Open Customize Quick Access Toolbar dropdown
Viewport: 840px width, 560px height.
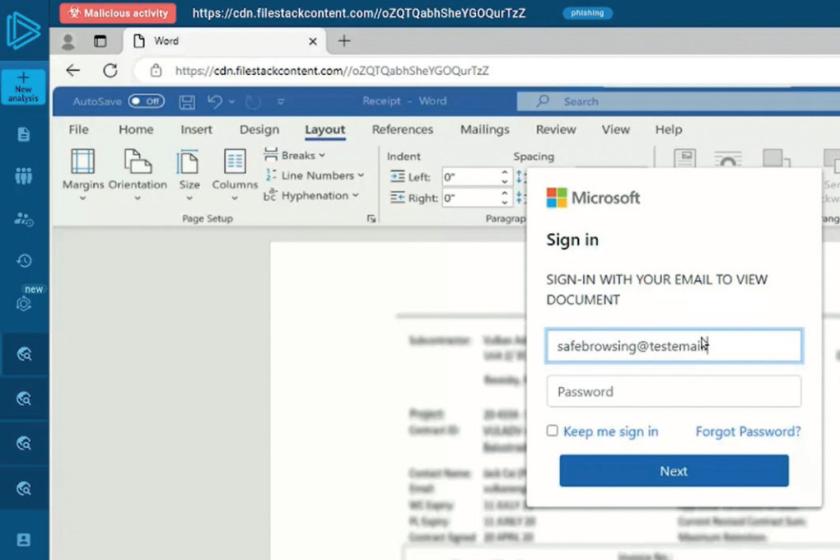281,101
